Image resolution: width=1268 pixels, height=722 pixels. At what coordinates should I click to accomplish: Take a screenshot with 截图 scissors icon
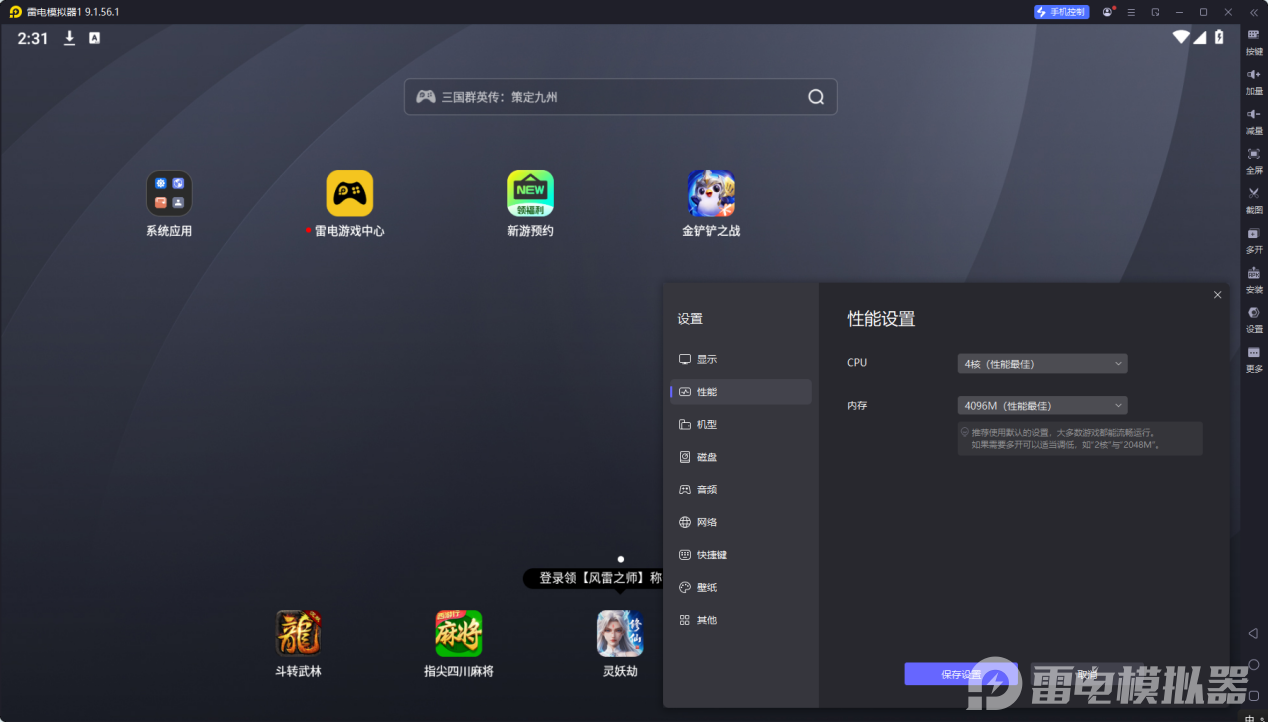tap(1253, 200)
